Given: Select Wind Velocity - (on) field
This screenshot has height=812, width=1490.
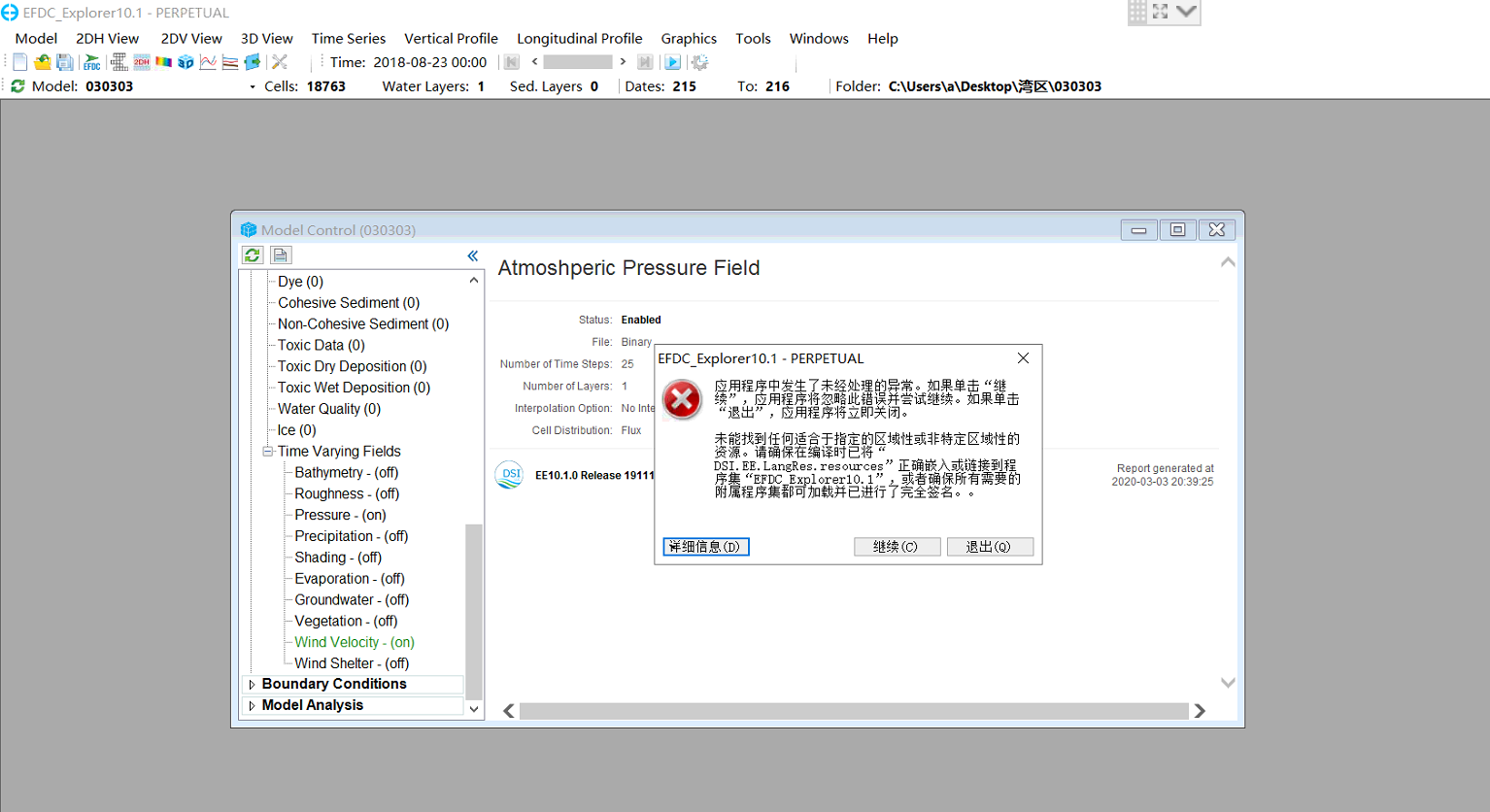Looking at the screenshot, I should pos(355,643).
